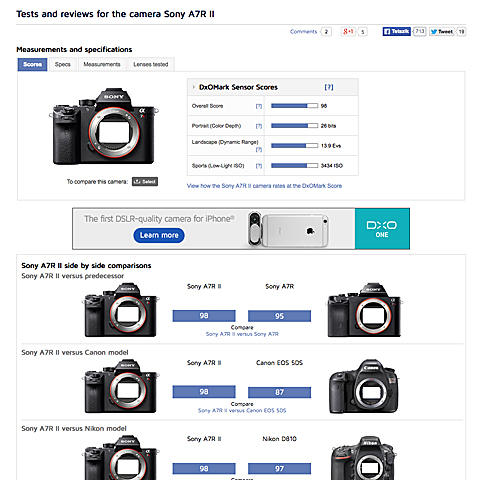480x480 pixels.
Task: Expand the DxOMark Sensor Scores arrow
Action: (x=193, y=87)
